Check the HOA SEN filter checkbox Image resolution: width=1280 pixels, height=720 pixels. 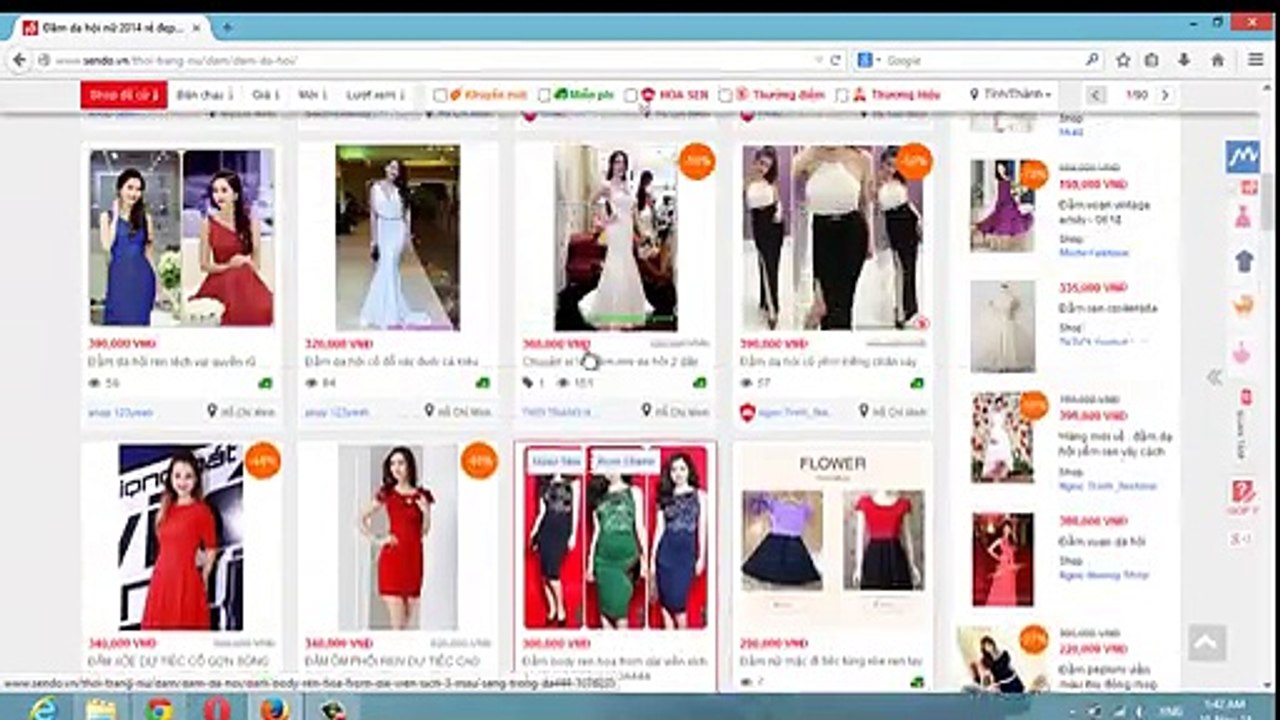click(x=631, y=95)
